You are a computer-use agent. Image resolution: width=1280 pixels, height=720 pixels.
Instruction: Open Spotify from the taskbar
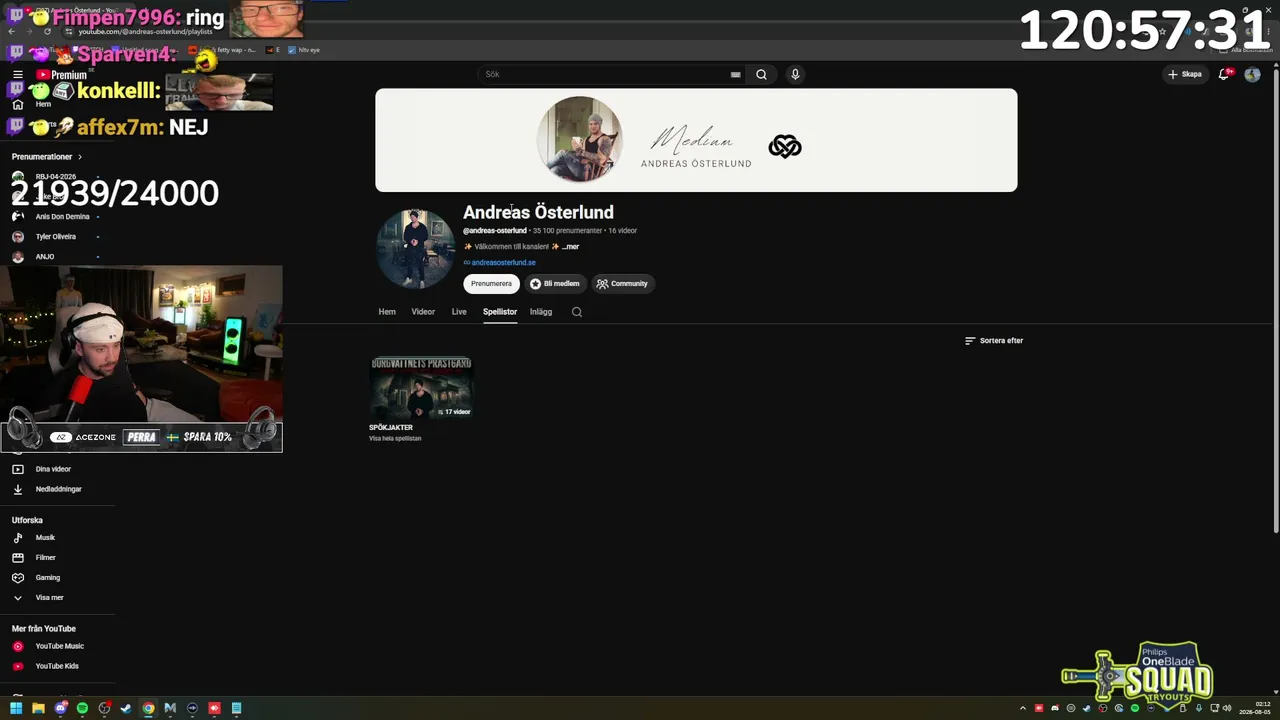(x=82, y=708)
